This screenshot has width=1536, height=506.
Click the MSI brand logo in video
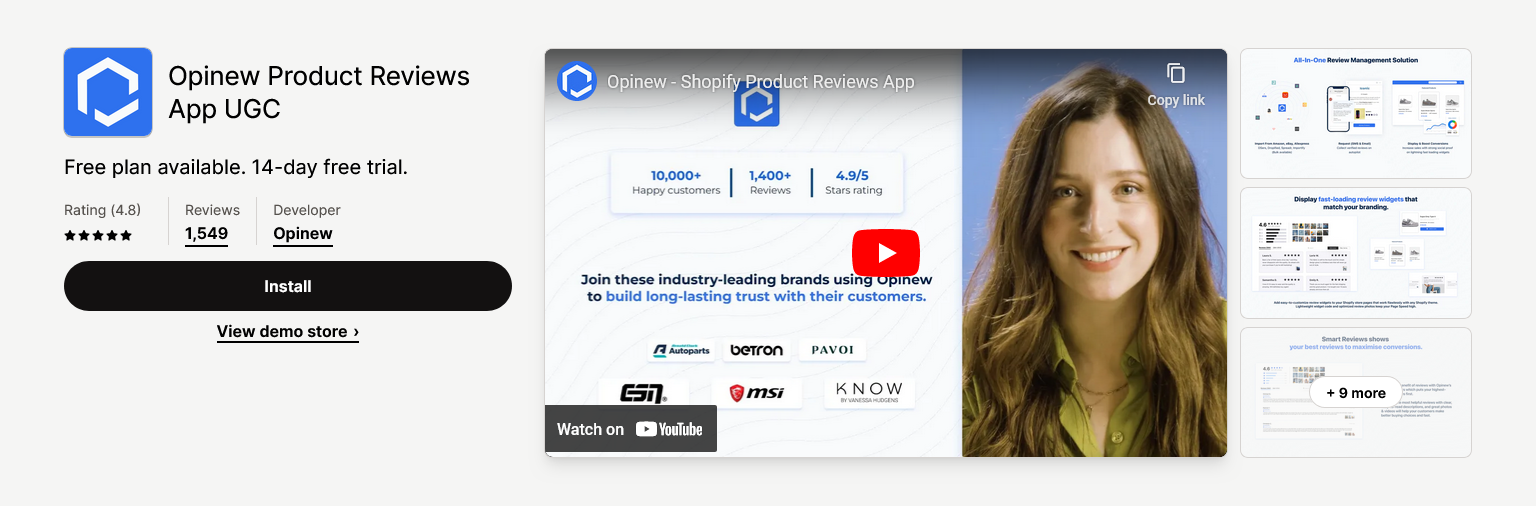tap(757, 393)
